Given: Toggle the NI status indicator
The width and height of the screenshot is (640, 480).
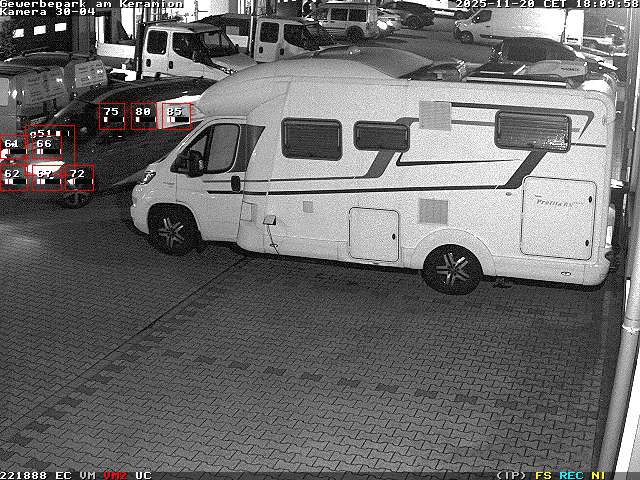Looking at the screenshot, I should click(598, 475).
